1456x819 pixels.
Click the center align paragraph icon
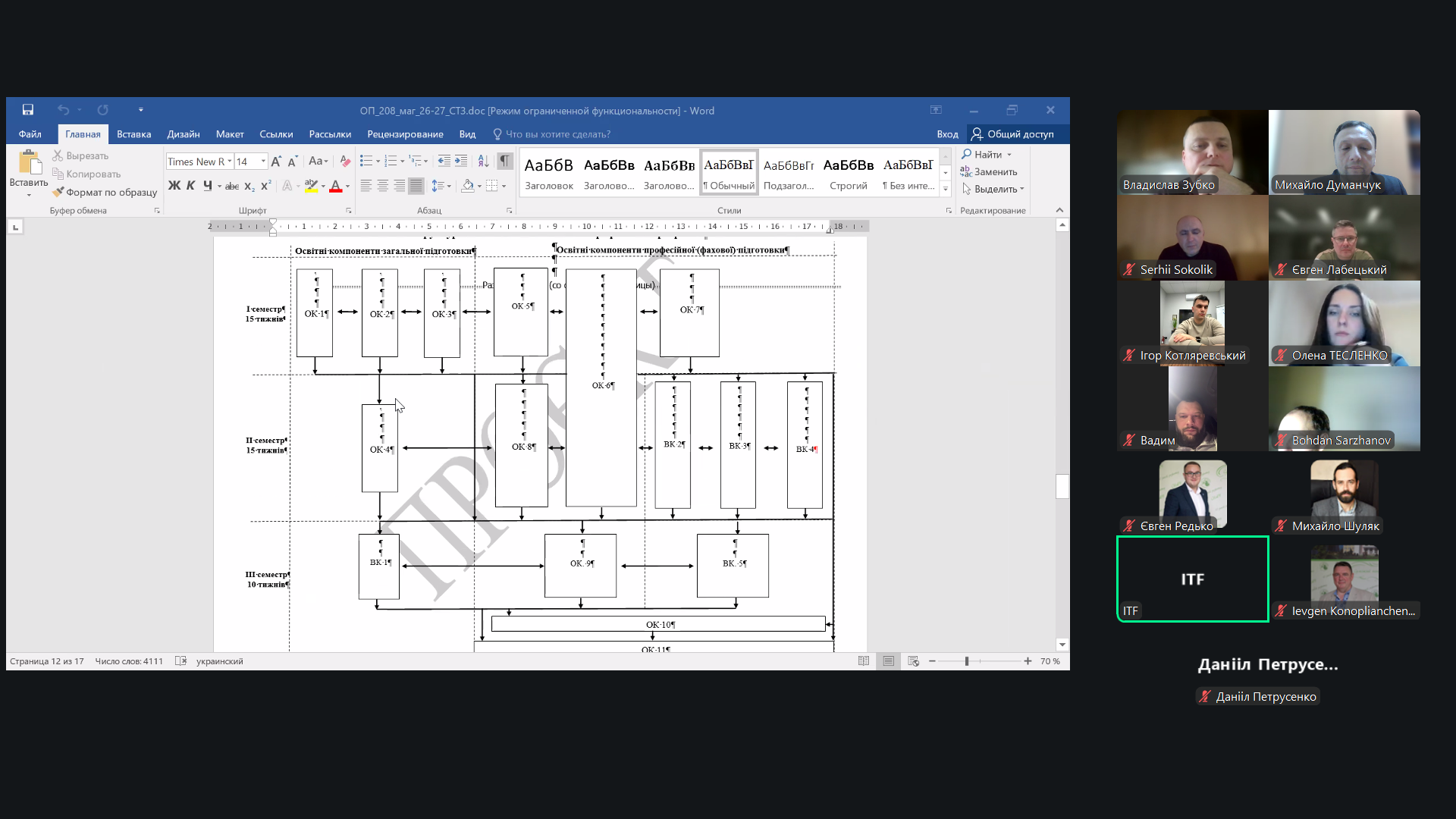(x=382, y=186)
